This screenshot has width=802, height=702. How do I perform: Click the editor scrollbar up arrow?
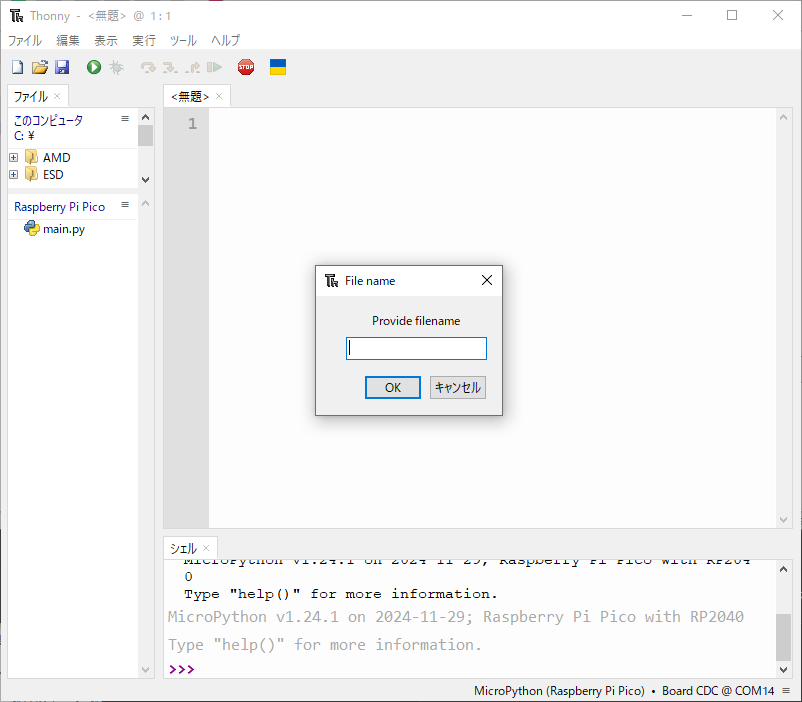click(783, 117)
